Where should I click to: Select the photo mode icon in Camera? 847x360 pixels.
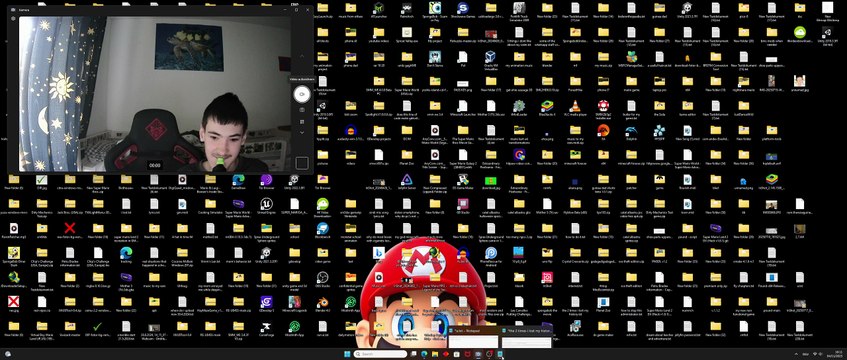tap(301, 110)
